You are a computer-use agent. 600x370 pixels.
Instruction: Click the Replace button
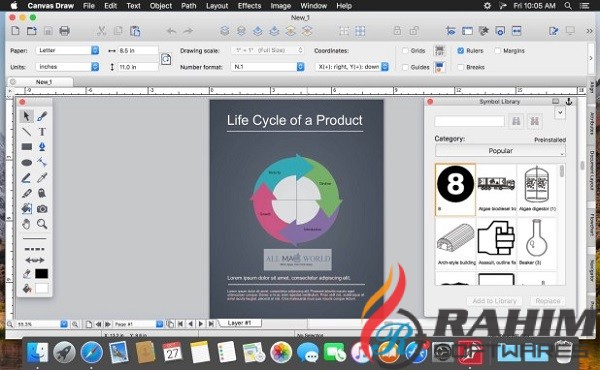(548, 301)
